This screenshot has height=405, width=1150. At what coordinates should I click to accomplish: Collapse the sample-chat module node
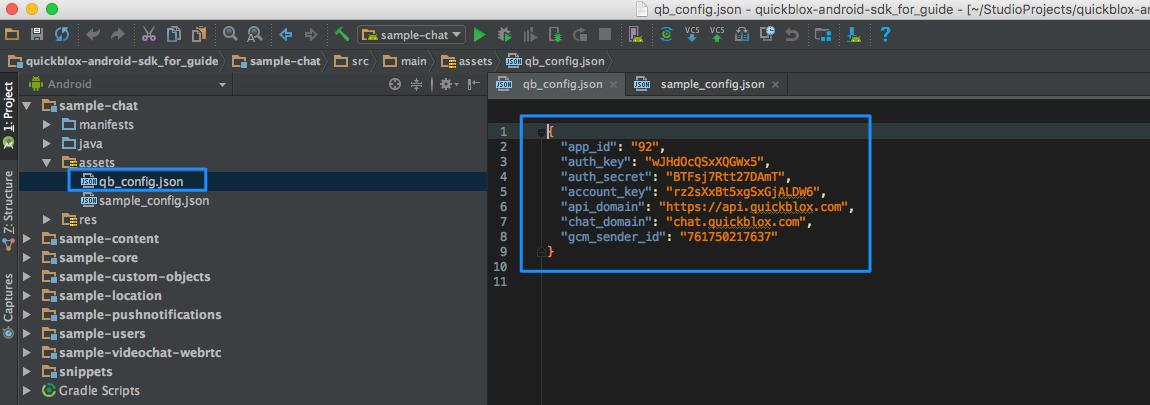click(x=27, y=106)
